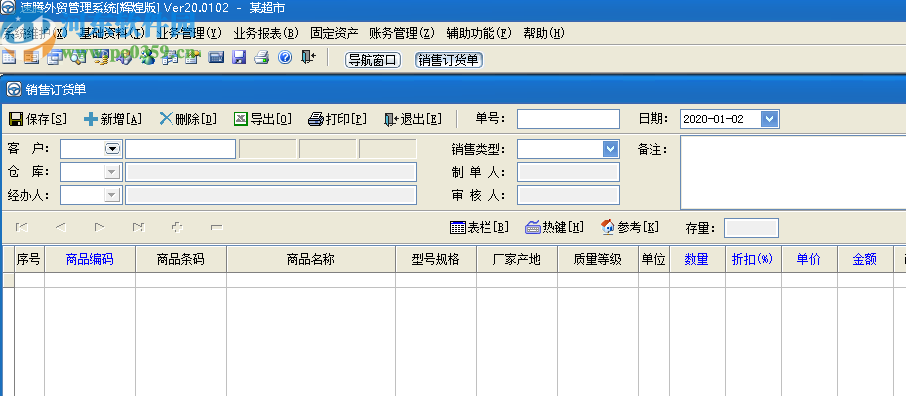The height and width of the screenshot is (396, 906).
Task: Go to the next record arrow
Action: click(99, 227)
